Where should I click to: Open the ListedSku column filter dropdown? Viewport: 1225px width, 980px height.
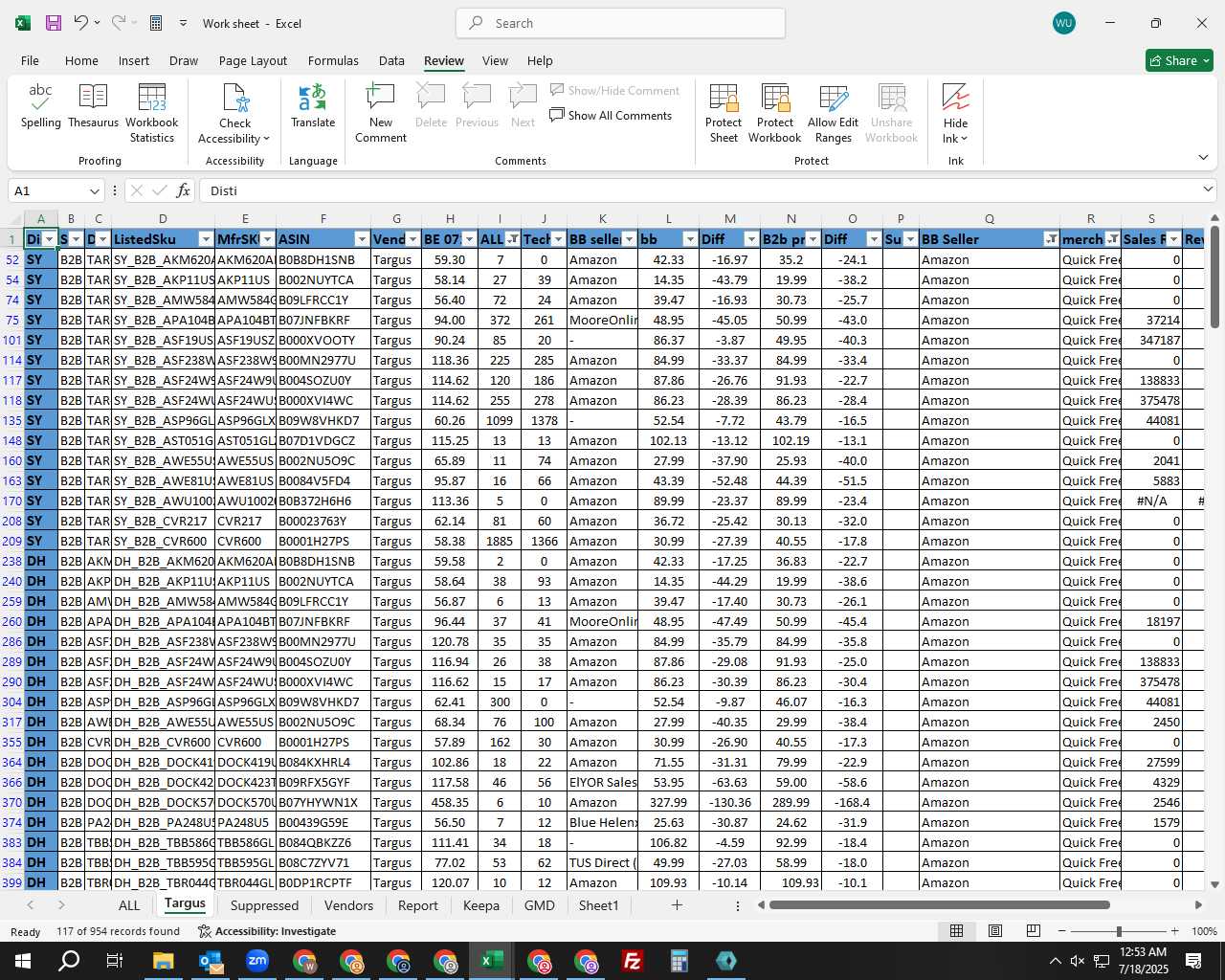[x=206, y=238]
